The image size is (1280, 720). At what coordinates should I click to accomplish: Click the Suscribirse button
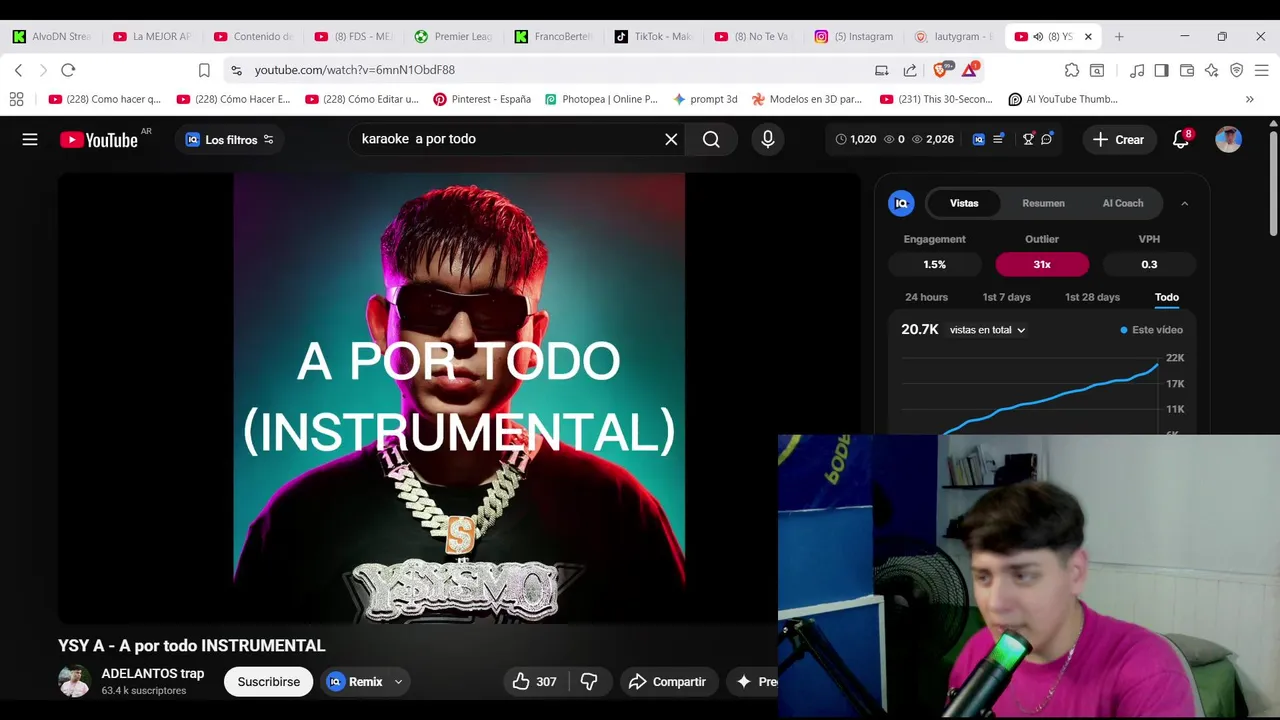point(269,682)
